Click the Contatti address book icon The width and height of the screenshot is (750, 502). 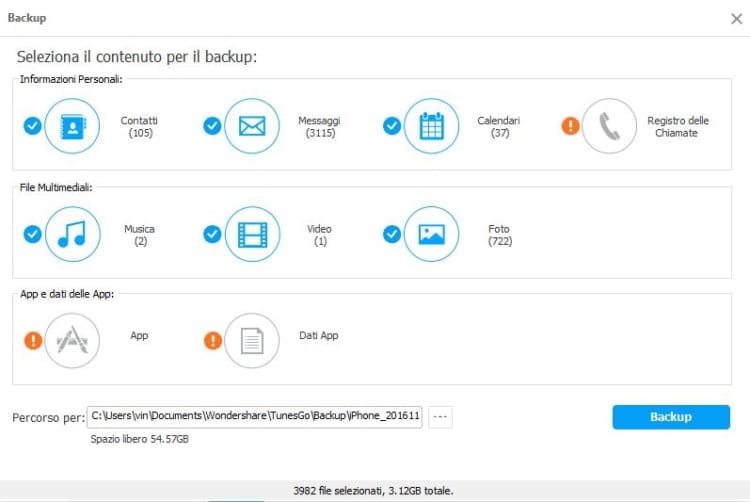tap(73, 126)
